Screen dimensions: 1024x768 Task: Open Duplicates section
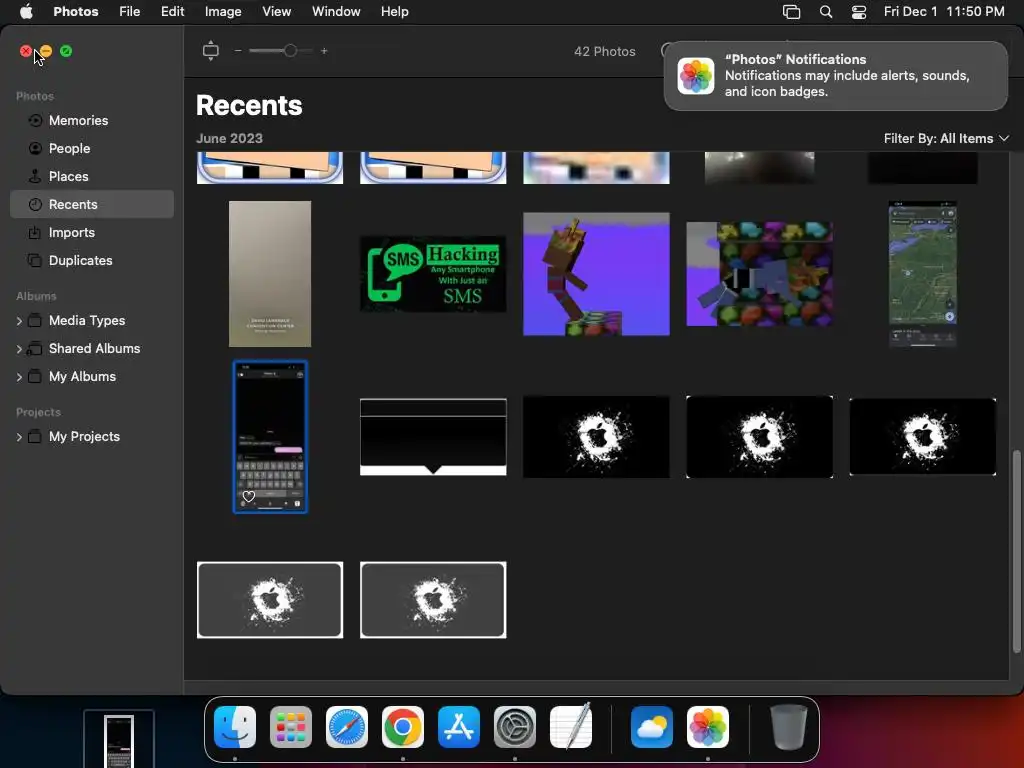(91, 261)
